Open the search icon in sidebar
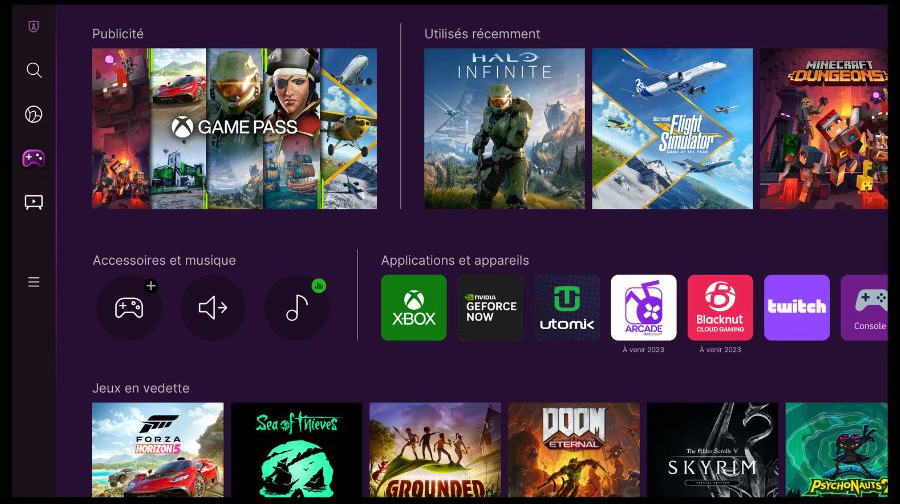900x504 pixels. [x=34, y=70]
